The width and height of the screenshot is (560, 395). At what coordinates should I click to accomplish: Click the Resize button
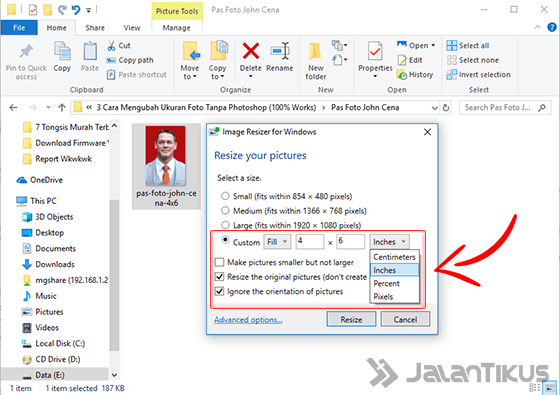[x=351, y=319]
